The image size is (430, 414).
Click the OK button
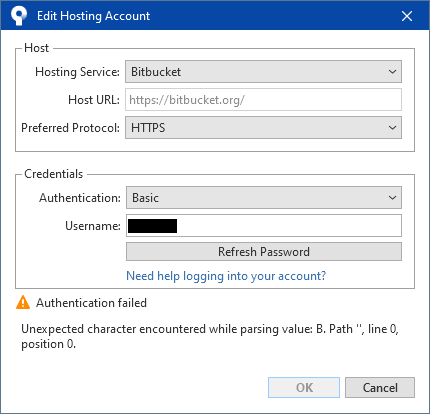pos(304,387)
